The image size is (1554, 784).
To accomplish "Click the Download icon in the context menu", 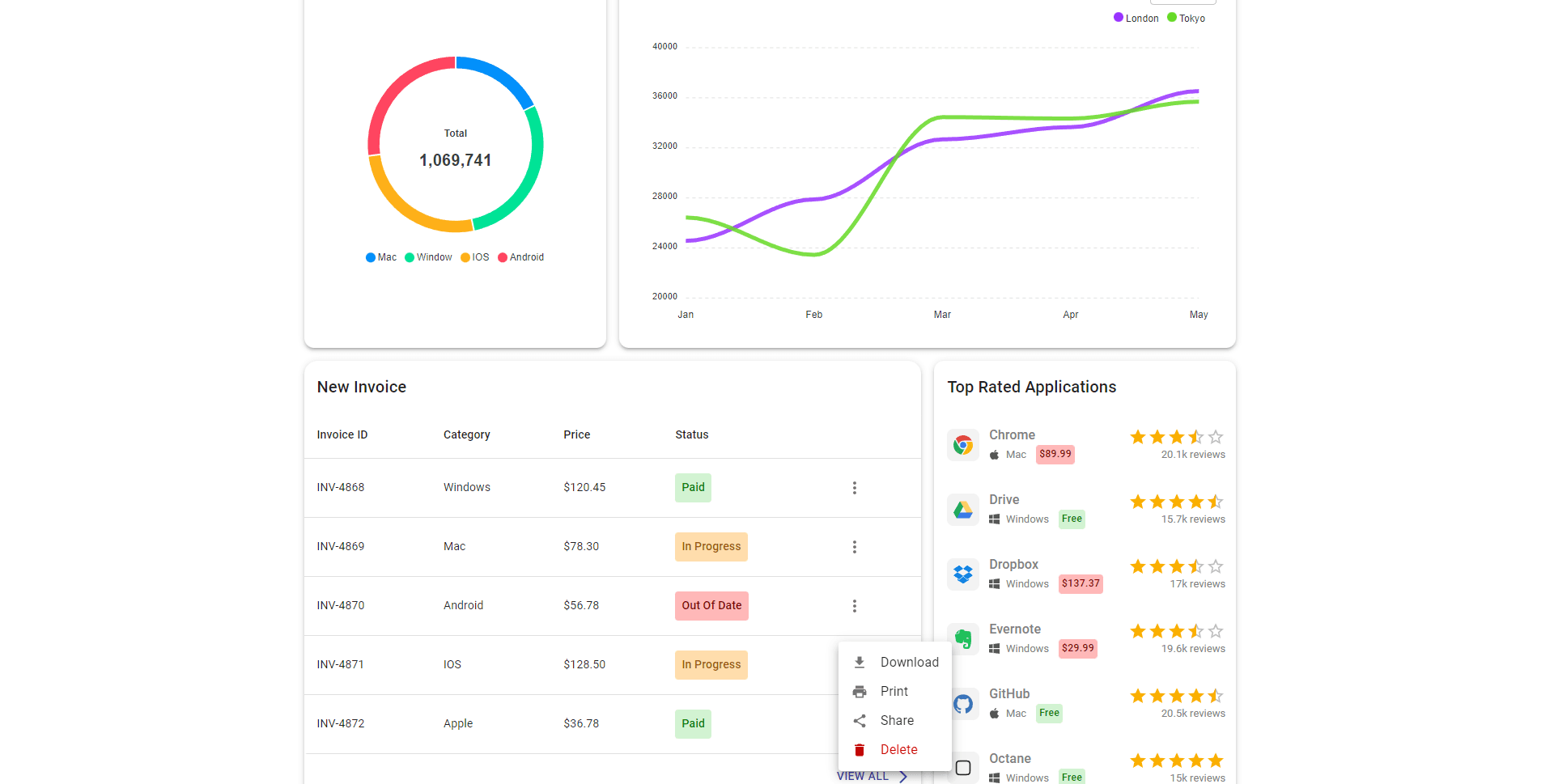I will pyautogui.click(x=860, y=663).
